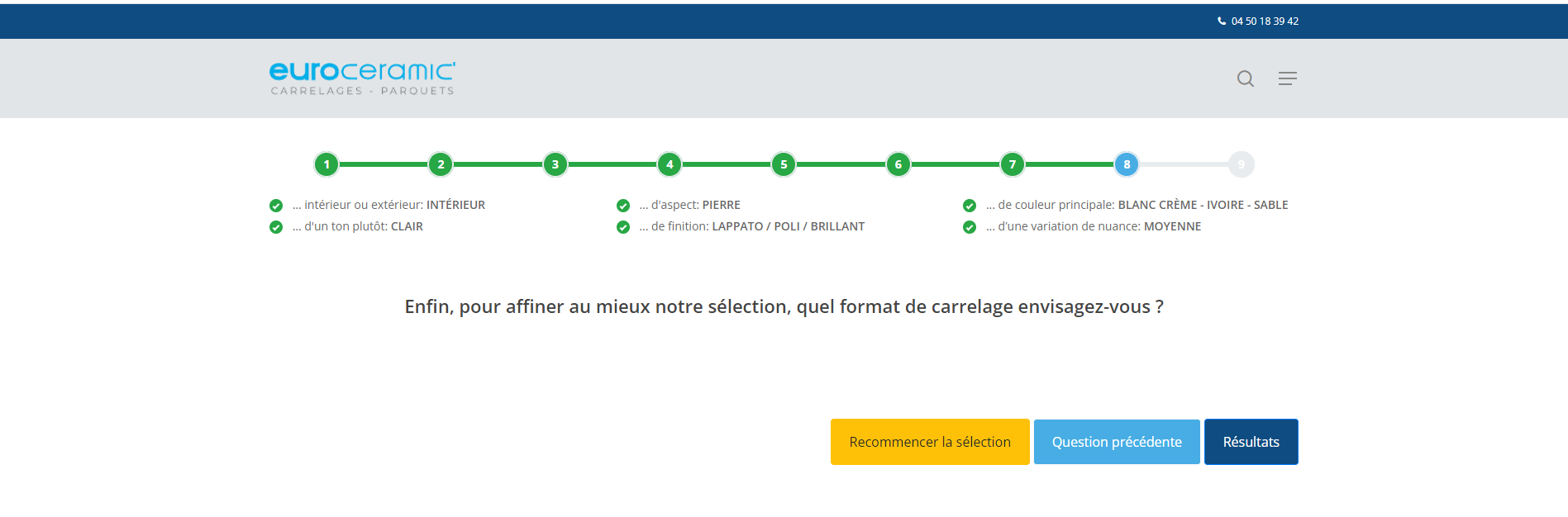Select the current blue step 8
Screen dimensions: 1568x517
(1127, 164)
